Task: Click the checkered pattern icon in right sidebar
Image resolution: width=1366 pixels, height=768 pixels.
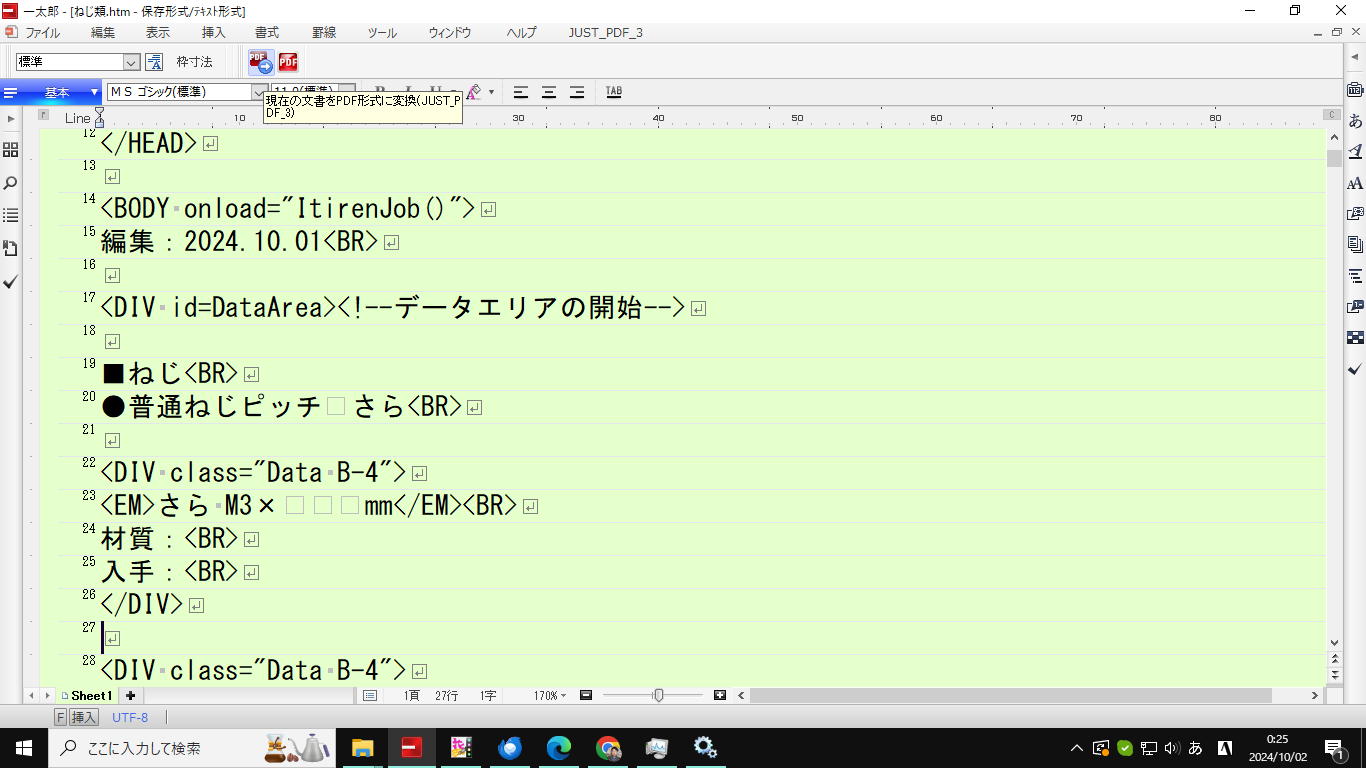Action: tap(1355, 338)
